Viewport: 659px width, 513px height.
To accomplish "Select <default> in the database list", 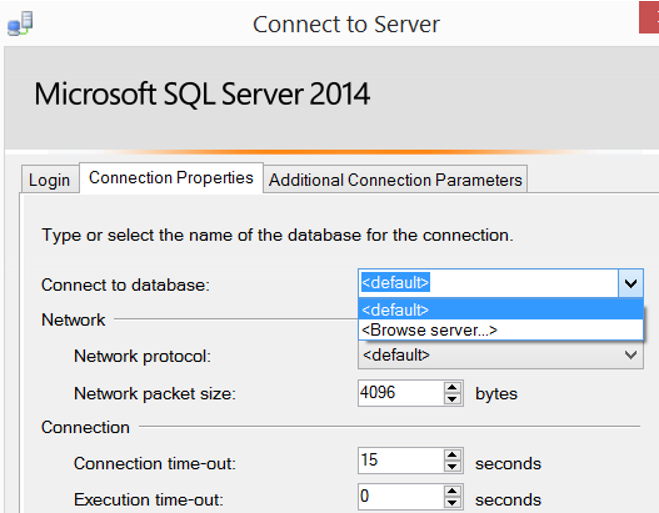I will (x=501, y=310).
